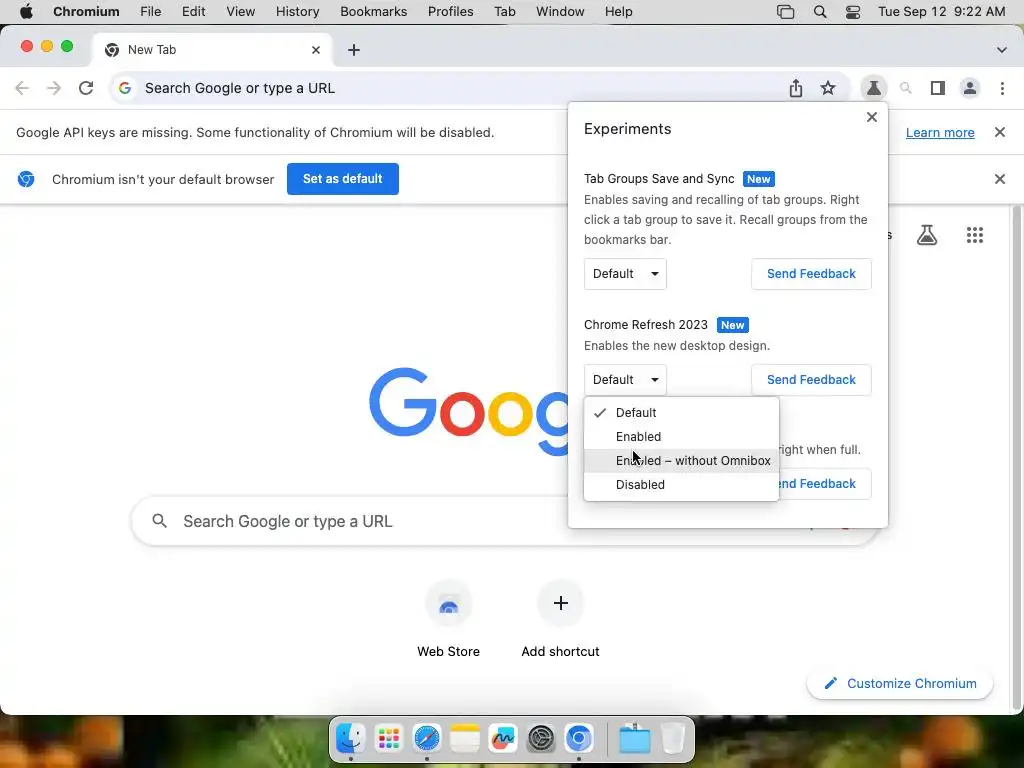Dismiss the Google API keys warning bar
Screen dimensions: 1024x768
pos(1000,132)
